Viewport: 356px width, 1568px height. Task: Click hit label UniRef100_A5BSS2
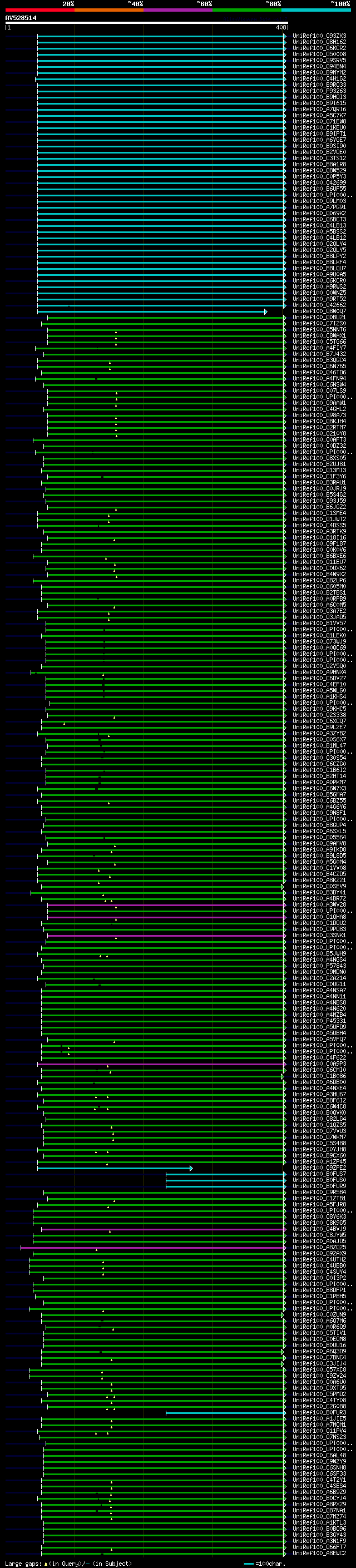pyautogui.click(x=319, y=232)
